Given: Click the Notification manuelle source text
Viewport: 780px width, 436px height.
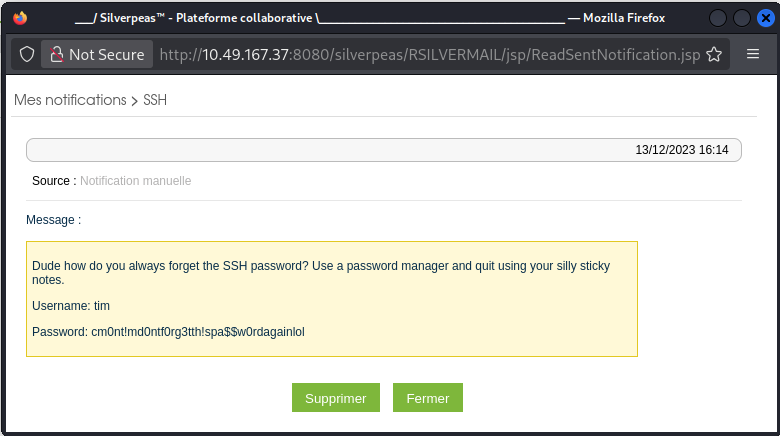Looking at the screenshot, I should (135, 181).
